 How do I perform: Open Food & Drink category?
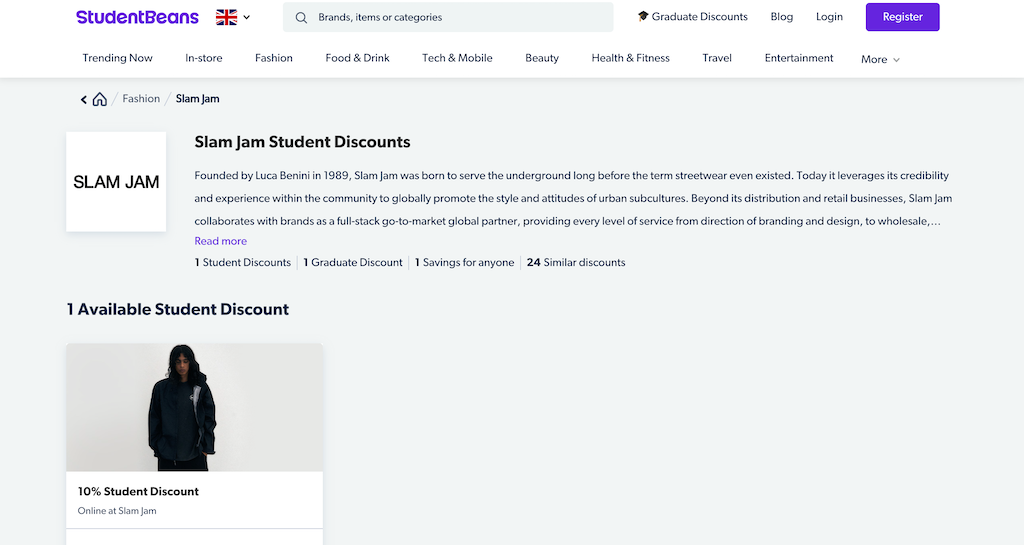click(x=357, y=58)
